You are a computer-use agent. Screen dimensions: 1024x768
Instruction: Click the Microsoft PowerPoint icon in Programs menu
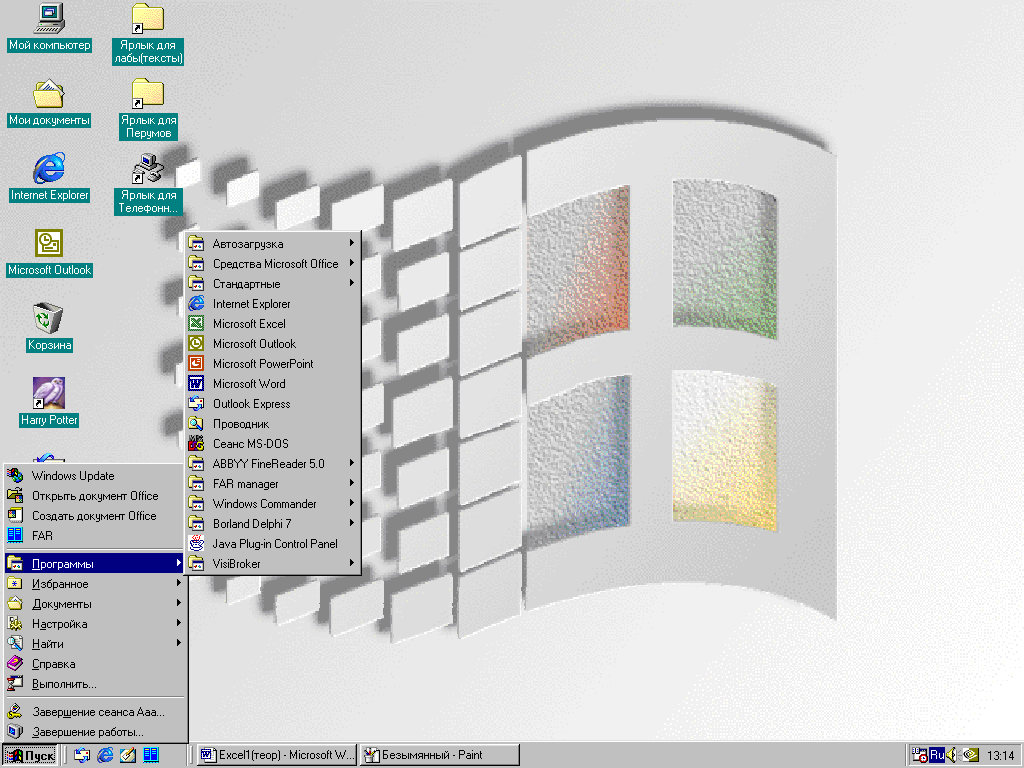click(196, 363)
